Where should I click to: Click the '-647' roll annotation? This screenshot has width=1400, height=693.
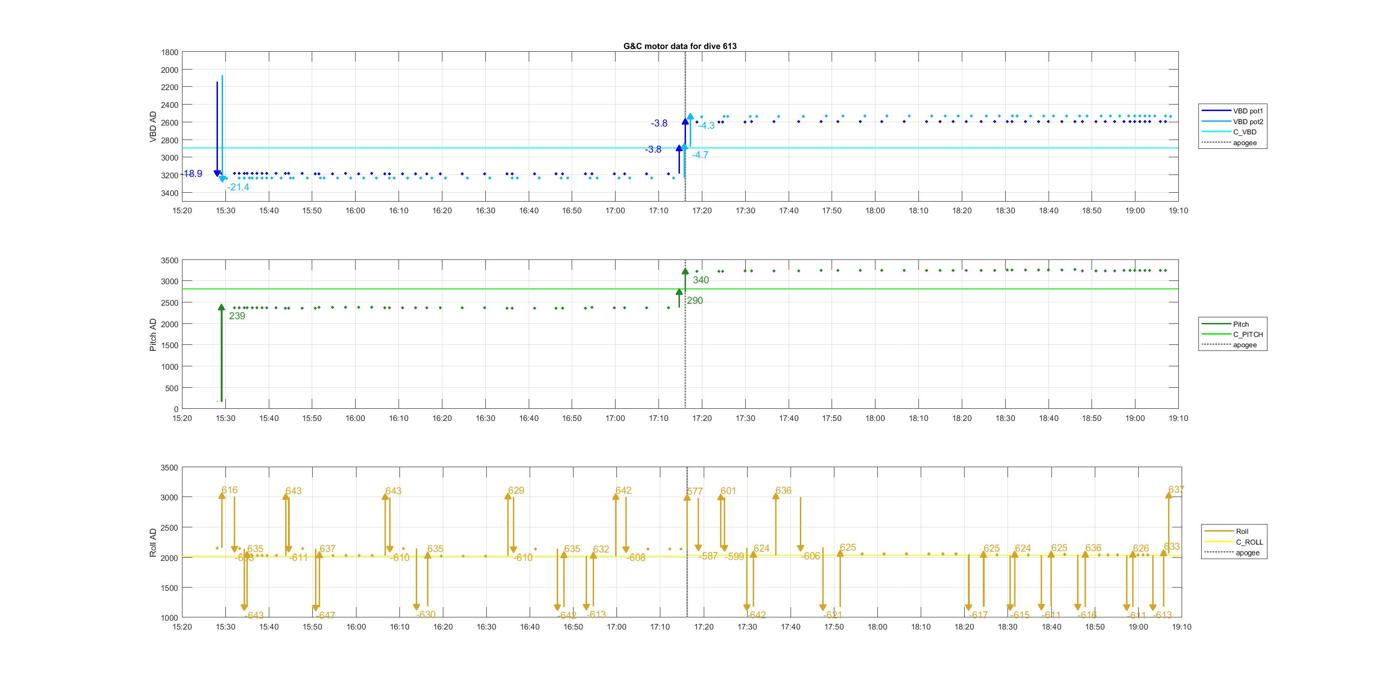[325, 615]
